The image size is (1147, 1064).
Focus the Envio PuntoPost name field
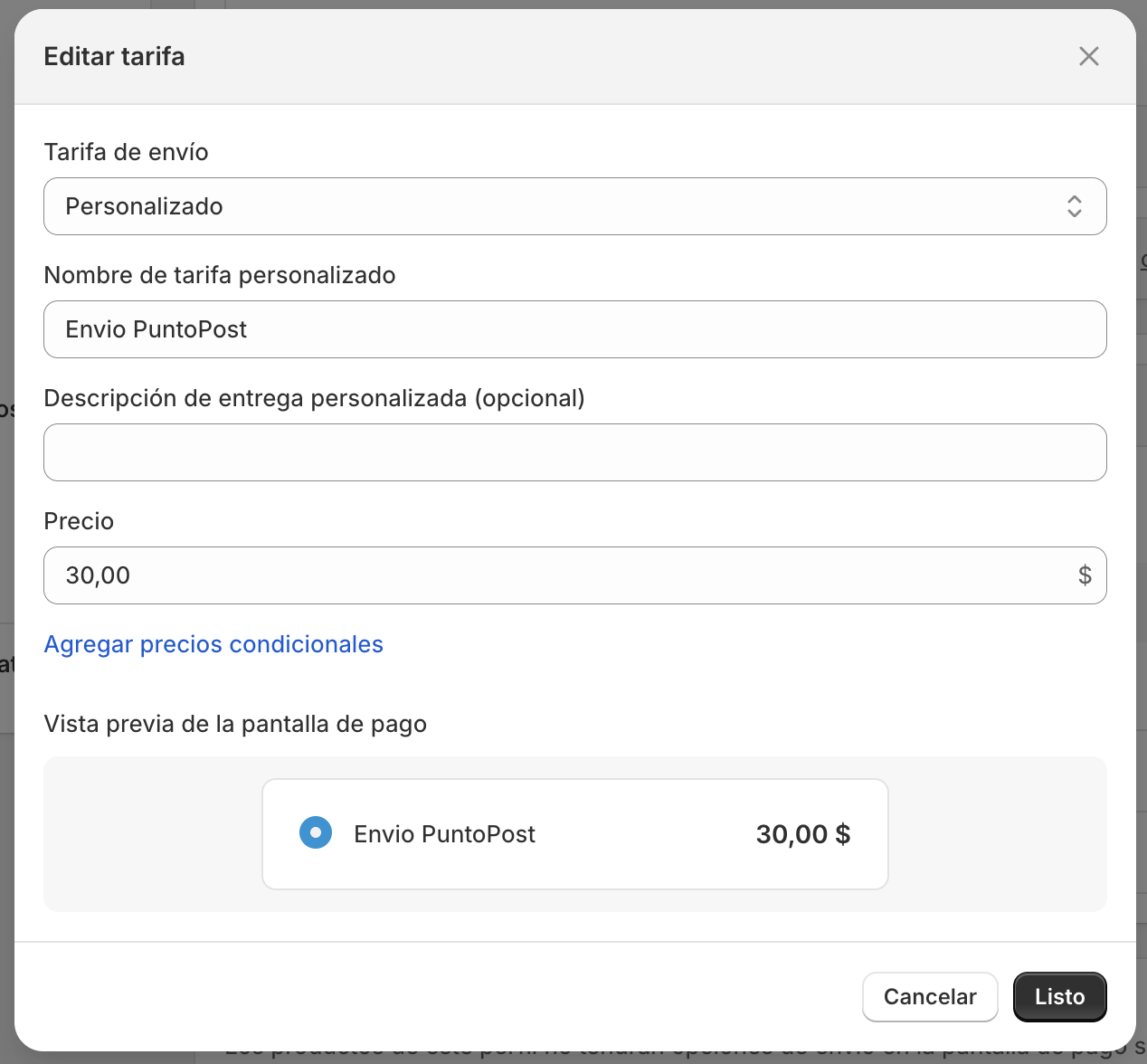point(575,329)
